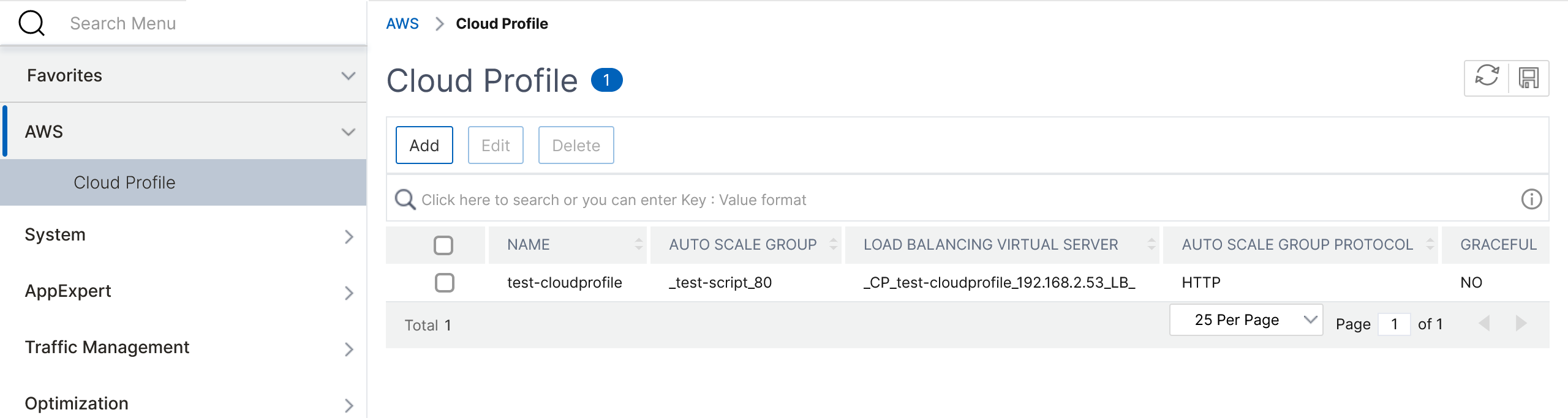Select the AppExpert menu item
This screenshot has width=1568, height=418.
[184, 291]
